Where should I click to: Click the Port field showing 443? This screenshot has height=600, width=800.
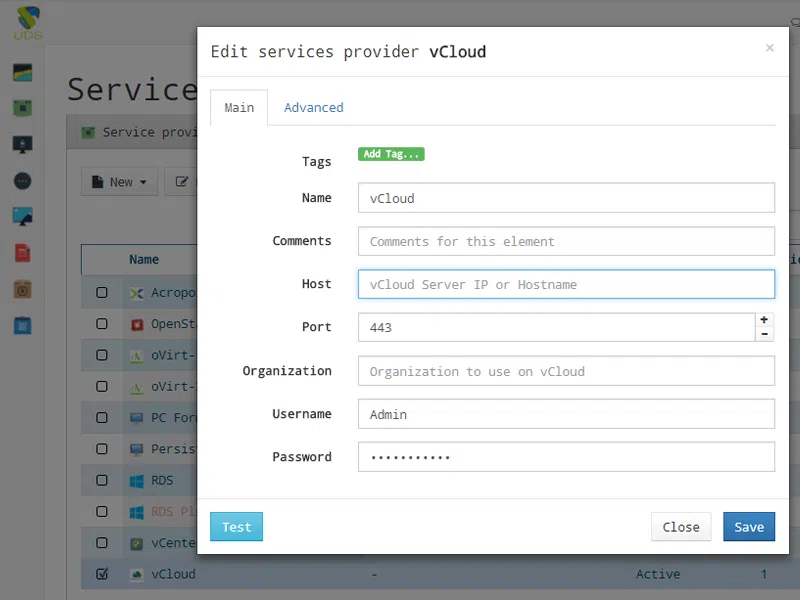tap(556, 327)
